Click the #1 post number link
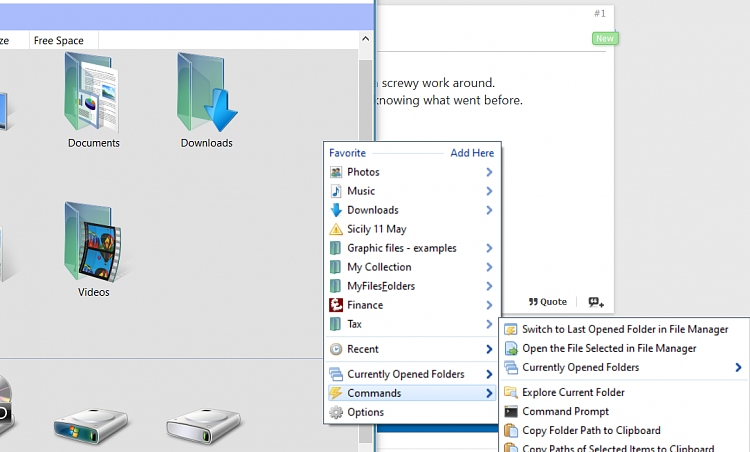The image size is (750, 452). pyautogui.click(x=600, y=13)
